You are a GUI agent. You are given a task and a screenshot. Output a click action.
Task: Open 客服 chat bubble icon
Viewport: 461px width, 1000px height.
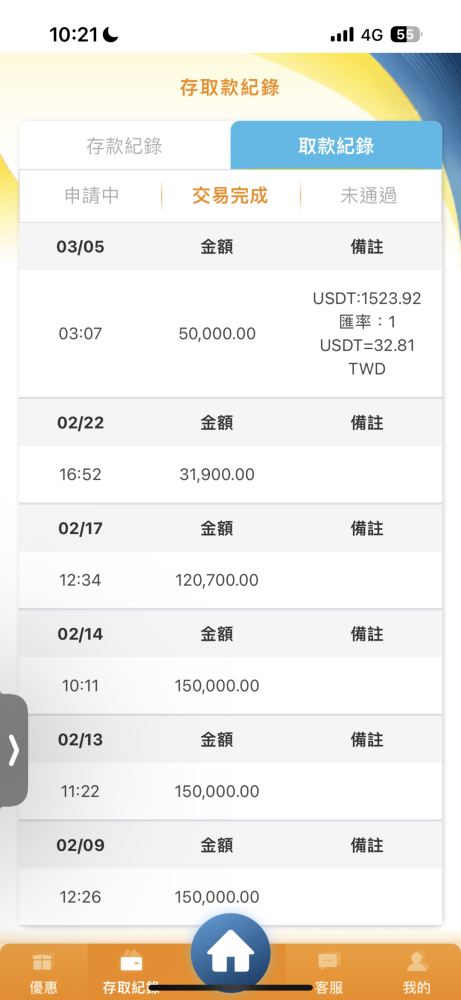pos(329,962)
